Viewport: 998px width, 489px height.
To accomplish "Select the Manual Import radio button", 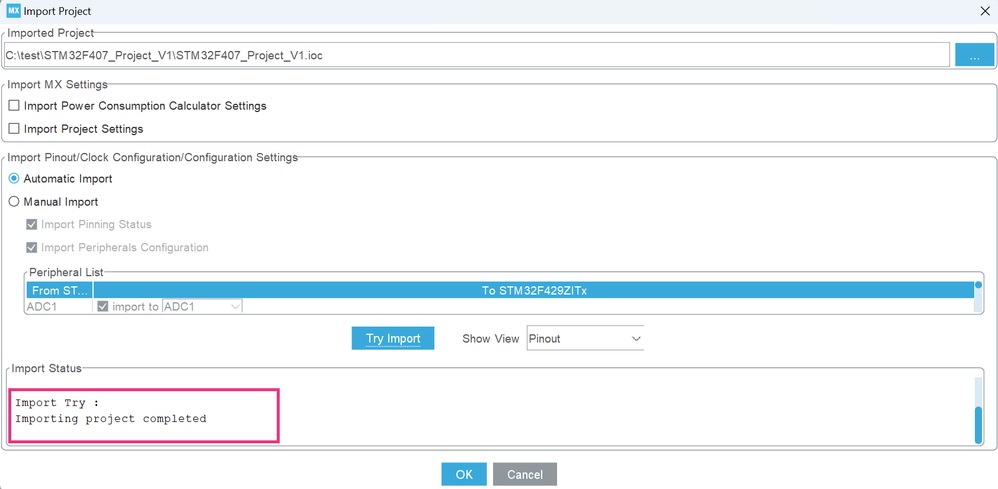I will pos(14,202).
